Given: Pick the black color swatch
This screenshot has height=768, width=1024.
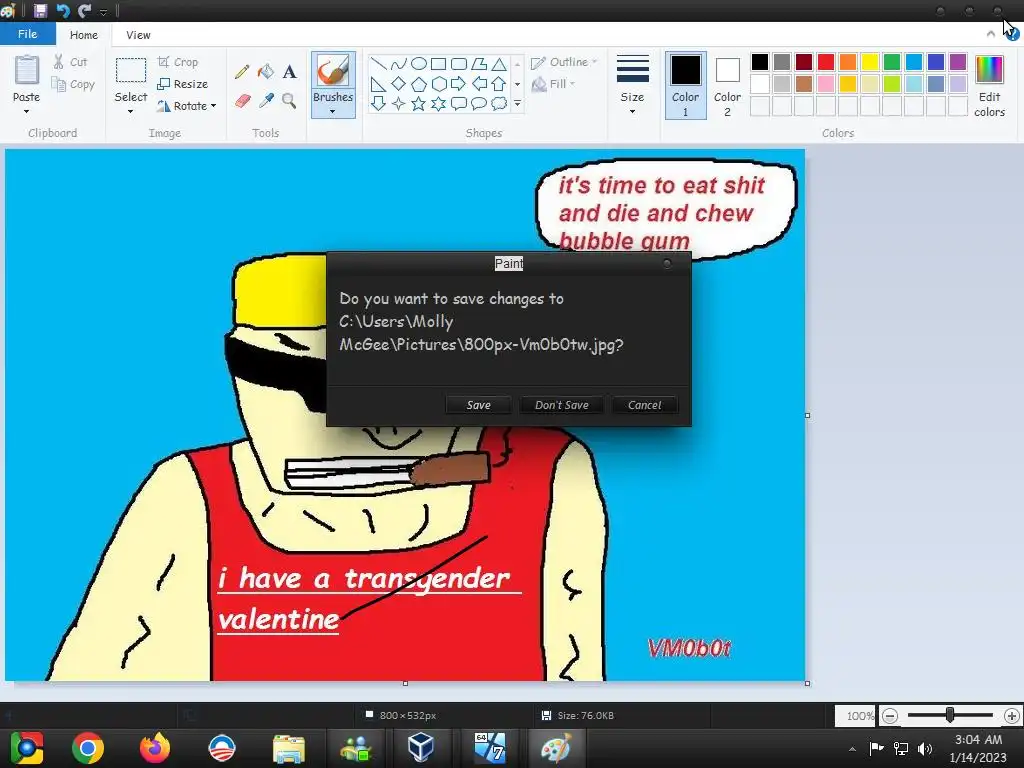Looking at the screenshot, I should tap(760, 62).
